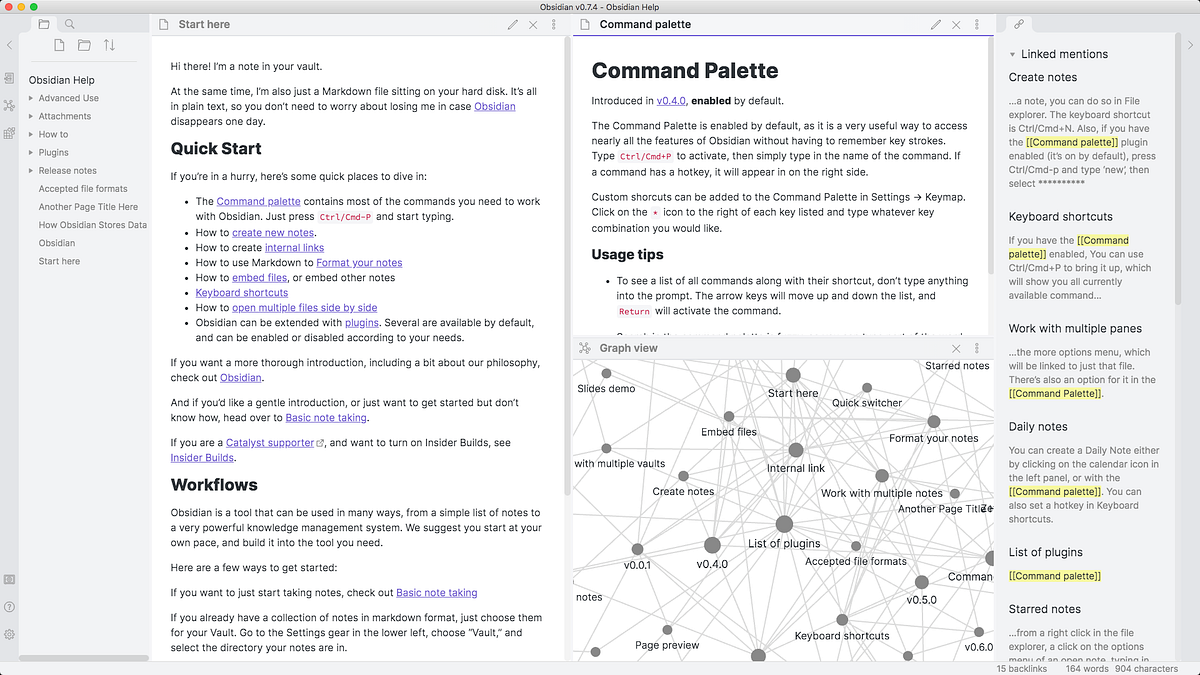Screen dimensions: 1200x675
Task: Collapse the left sidebar with the chevron
Action: (x=9, y=45)
